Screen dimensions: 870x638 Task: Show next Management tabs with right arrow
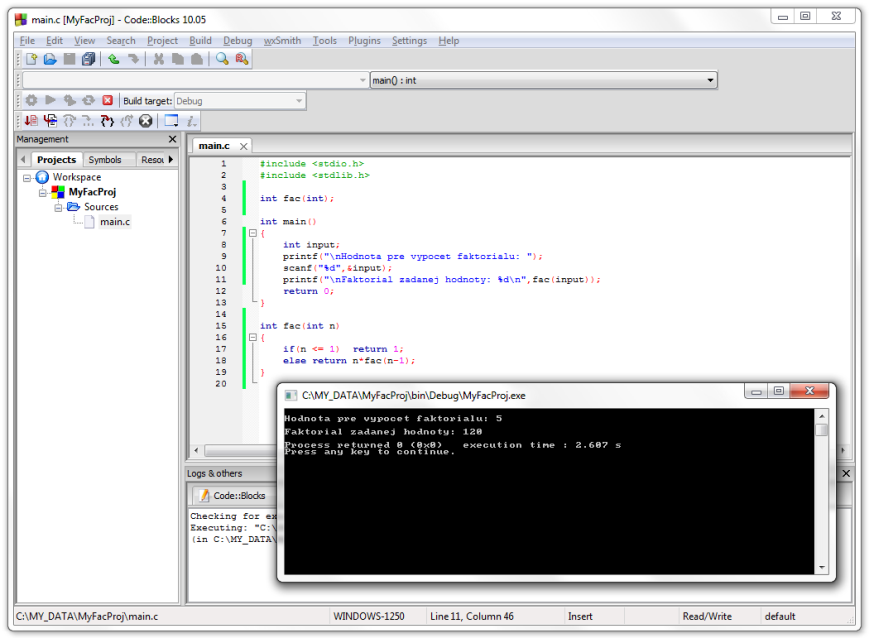[x=171, y=160]
